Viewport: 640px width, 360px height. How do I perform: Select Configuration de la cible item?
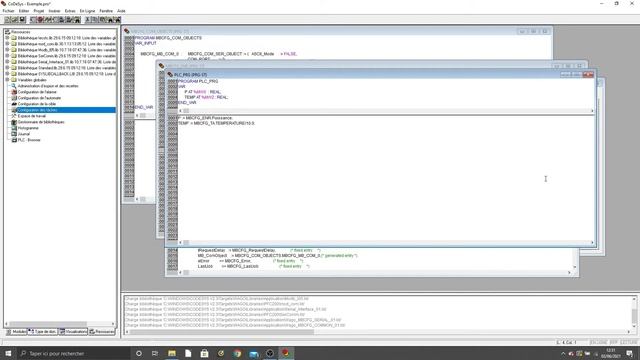[x=37, y=104]
